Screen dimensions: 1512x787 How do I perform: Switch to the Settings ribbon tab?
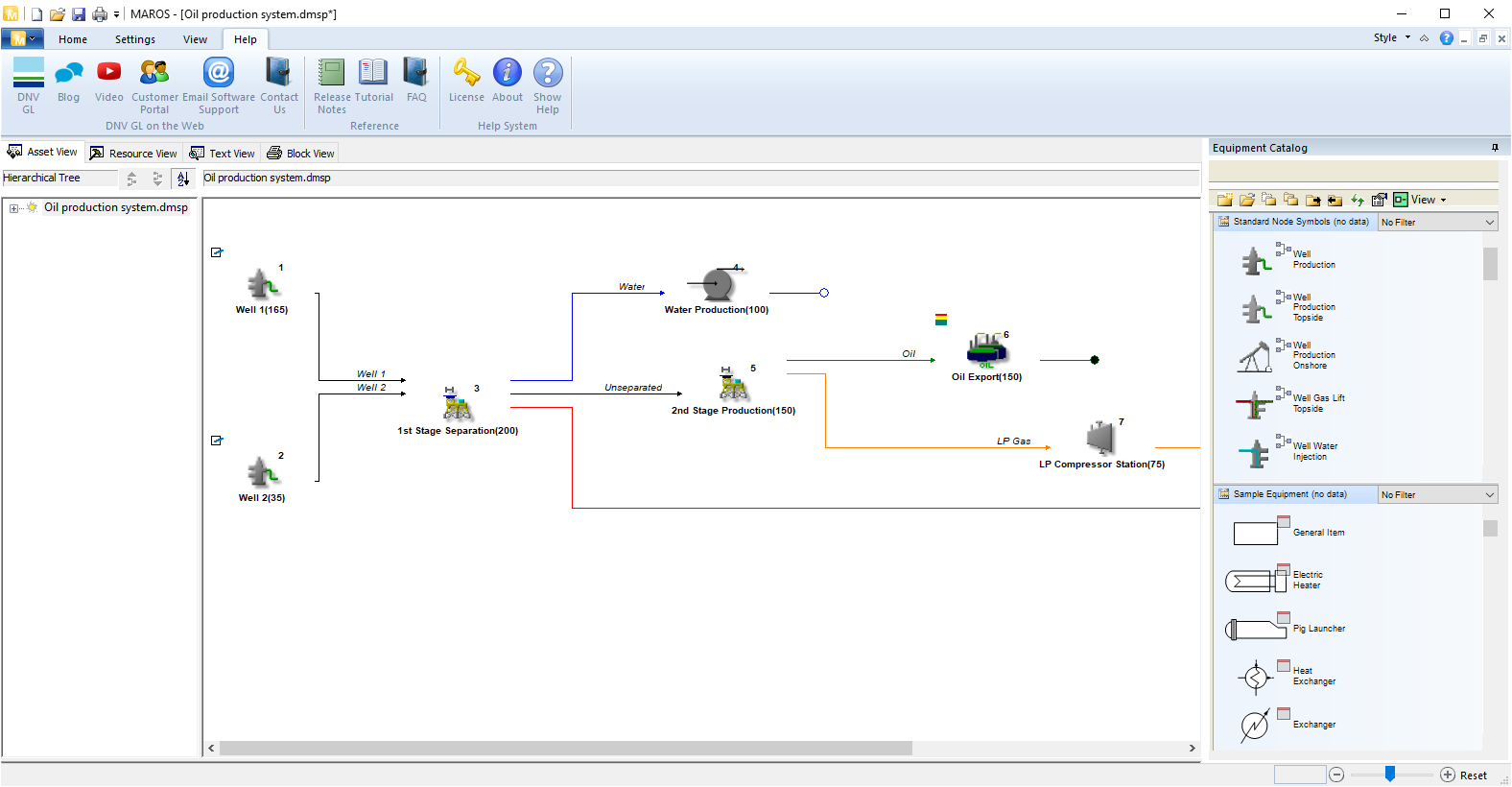point(135,39)
